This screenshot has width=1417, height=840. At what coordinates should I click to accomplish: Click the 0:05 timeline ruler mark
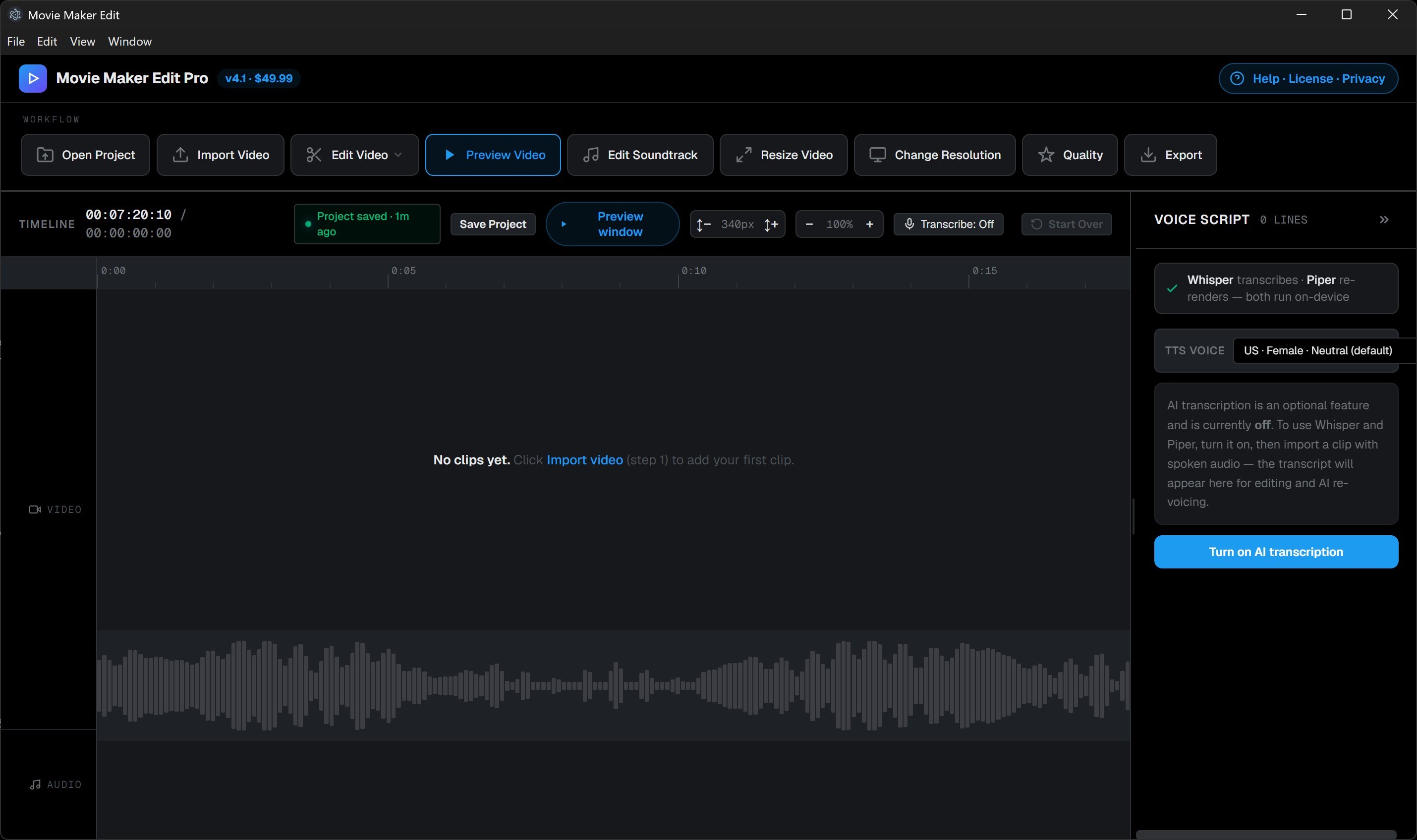403,271
